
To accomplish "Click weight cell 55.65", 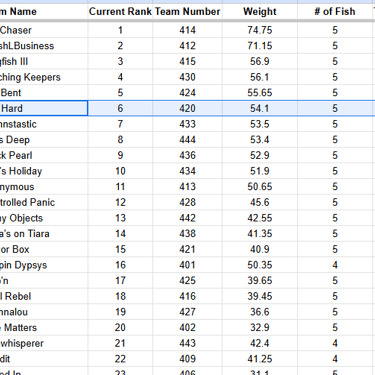I will [260, 93].
